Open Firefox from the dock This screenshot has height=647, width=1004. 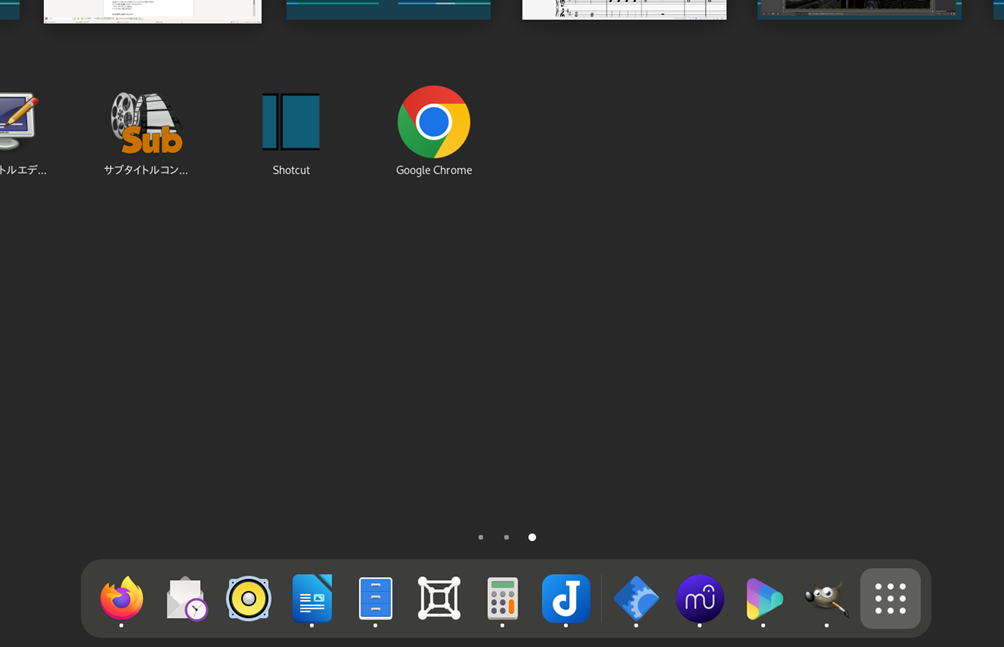pyautogui.click(x=122, y=598)
